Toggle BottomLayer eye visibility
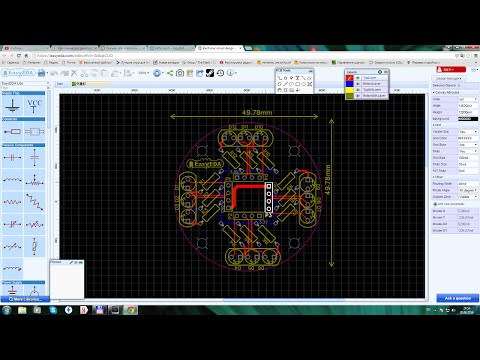The height and width of the screenshot is (360, 480). (358, 84)
